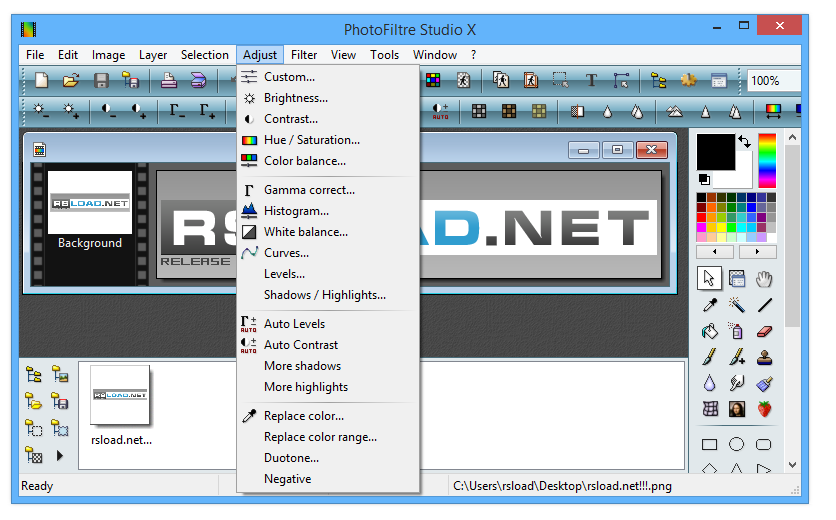The width and height of the screenshot is (836, 520).
Task: Minimize the inner image window
Action: (x=584, y=150)
